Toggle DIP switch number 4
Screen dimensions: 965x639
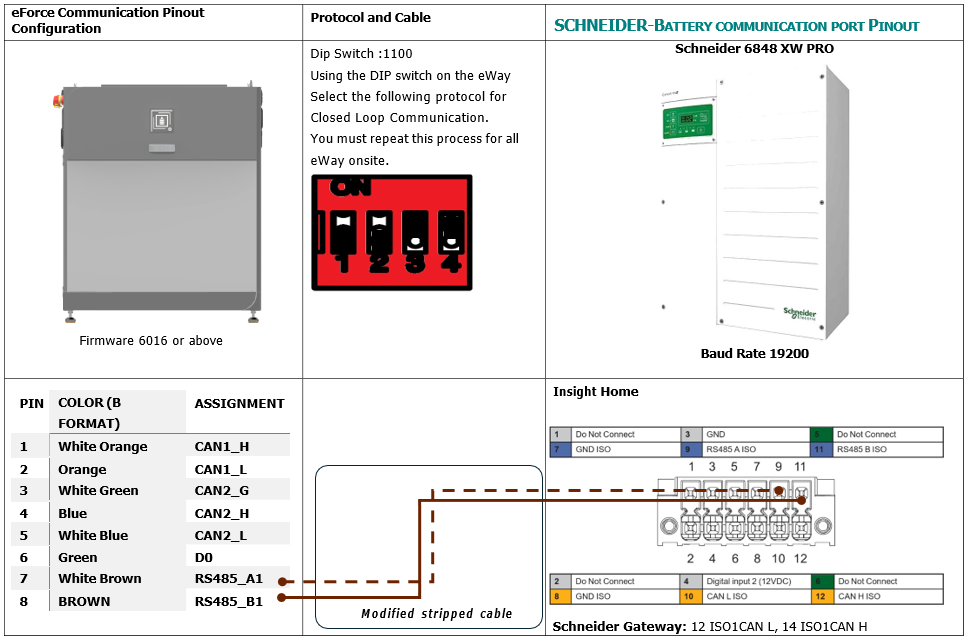[x=451, y=233]
